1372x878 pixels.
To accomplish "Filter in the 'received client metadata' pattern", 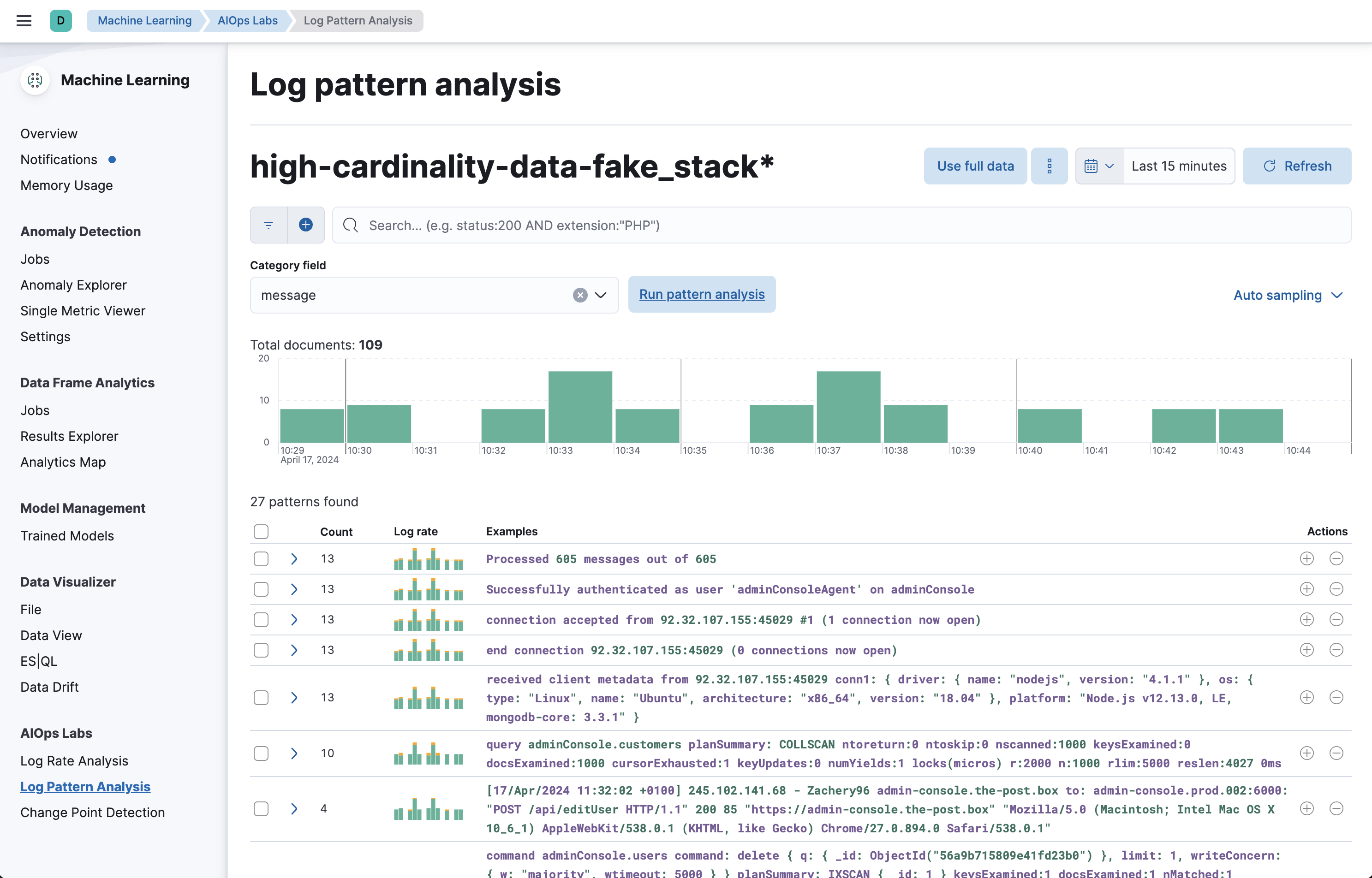I will tap(1307, 697).
